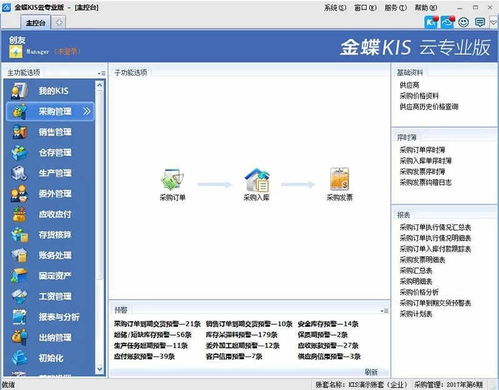
Task: Switch to the 主控台 tab
Action: click(36, 23)
